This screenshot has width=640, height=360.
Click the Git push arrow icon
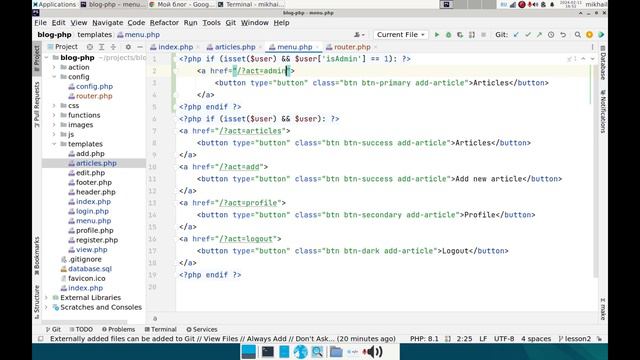pyautogui.click(x=539, y=35)
